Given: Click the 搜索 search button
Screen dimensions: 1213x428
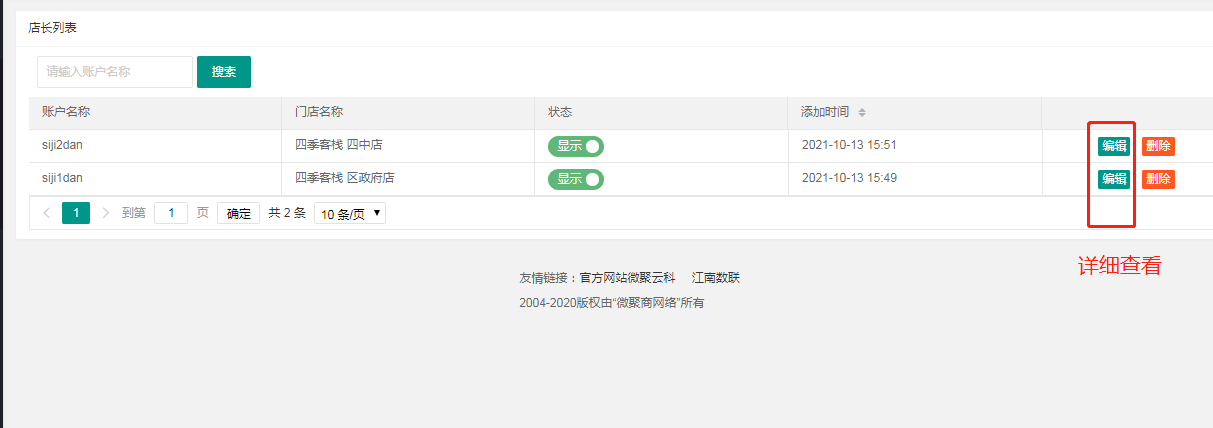Looking at the screenshot, I should click(224, 72).
